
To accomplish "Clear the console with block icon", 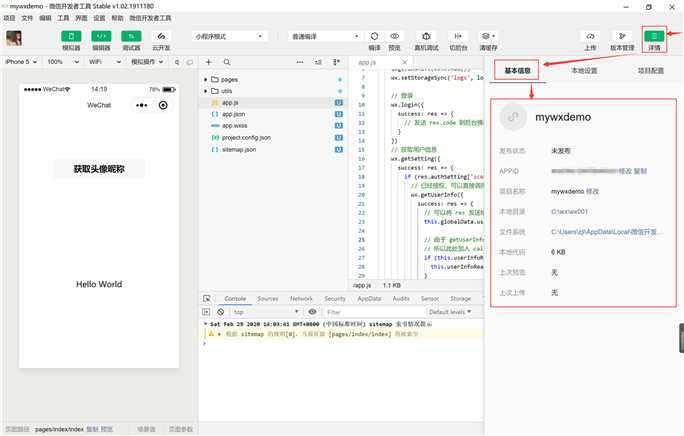I will [x=221, y=312].
